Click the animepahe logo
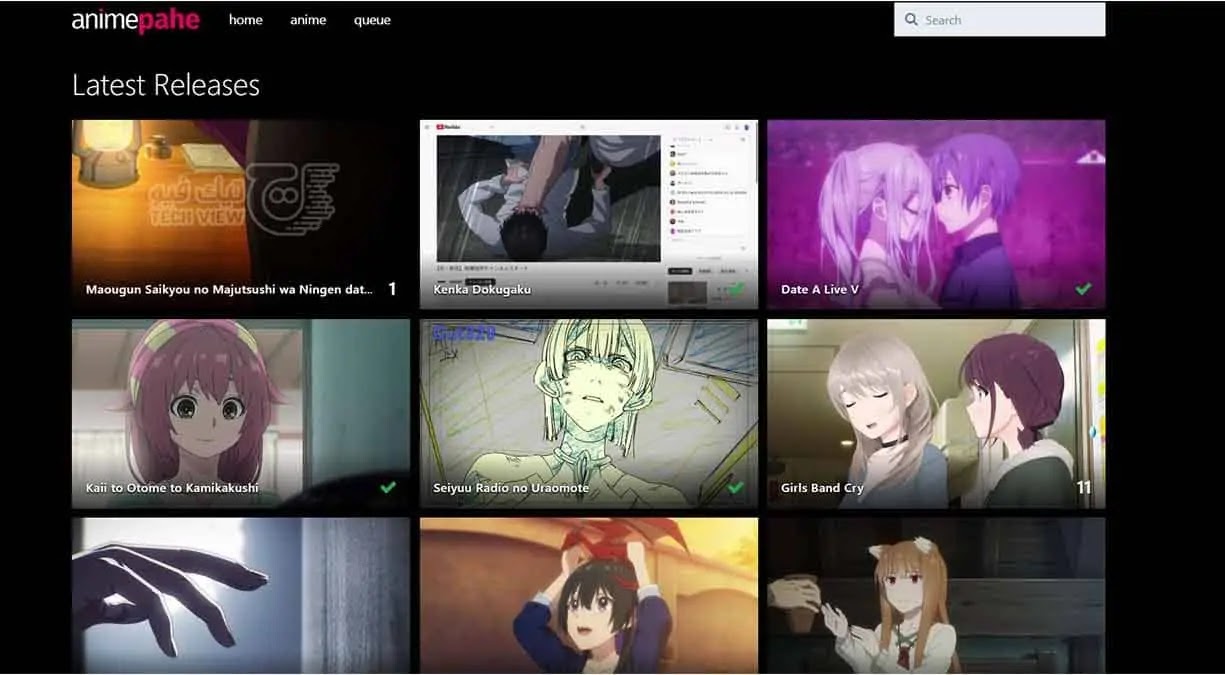This screenshot has height=675, width=1225. pos(135,20)
